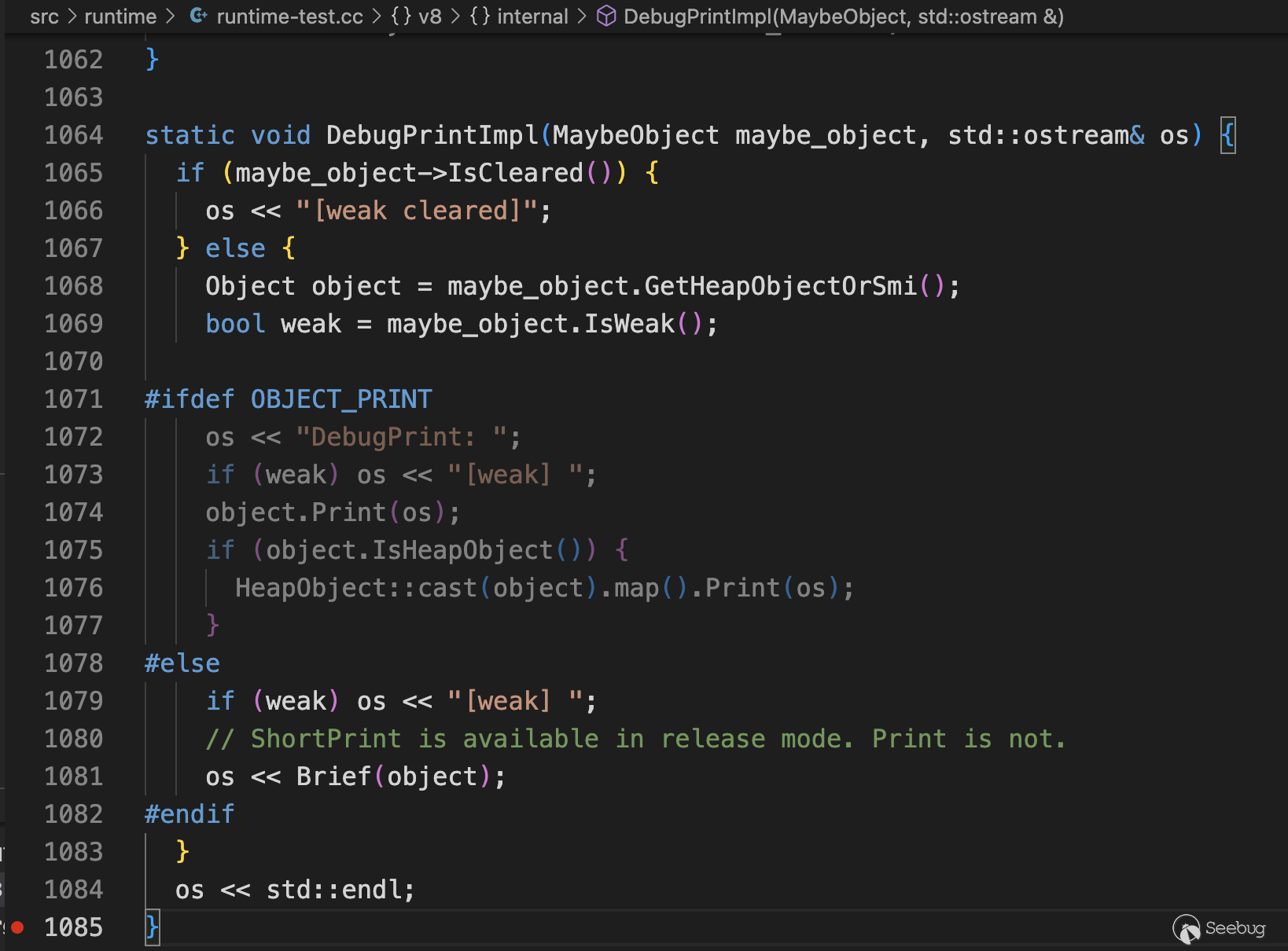Click chevron right after runtime-test.cc
Image resolution: width=1288 pixels, height=951 pixels.
point(377,17)
